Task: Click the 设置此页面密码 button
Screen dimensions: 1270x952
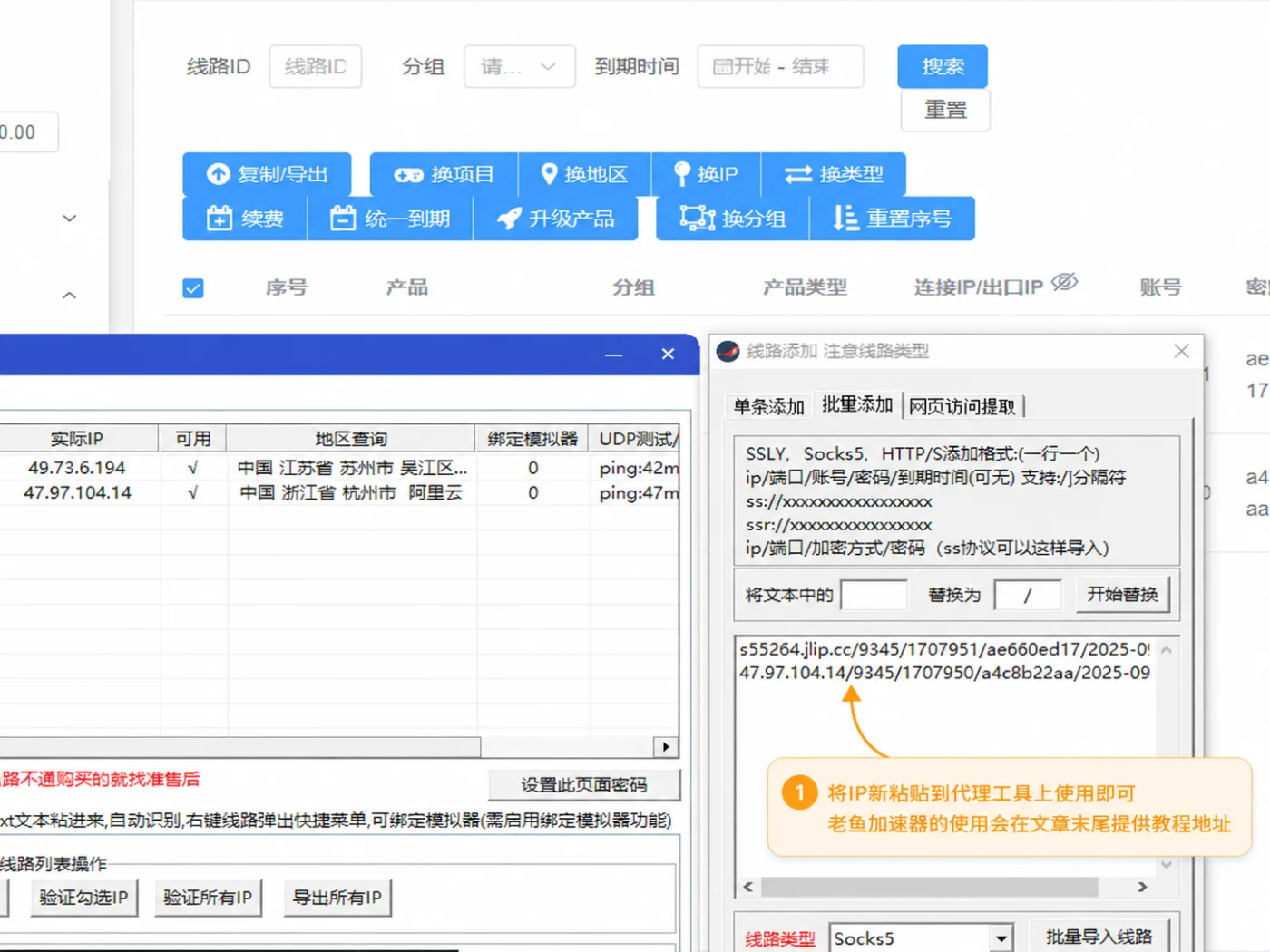Action: click(x=583, y=784)
